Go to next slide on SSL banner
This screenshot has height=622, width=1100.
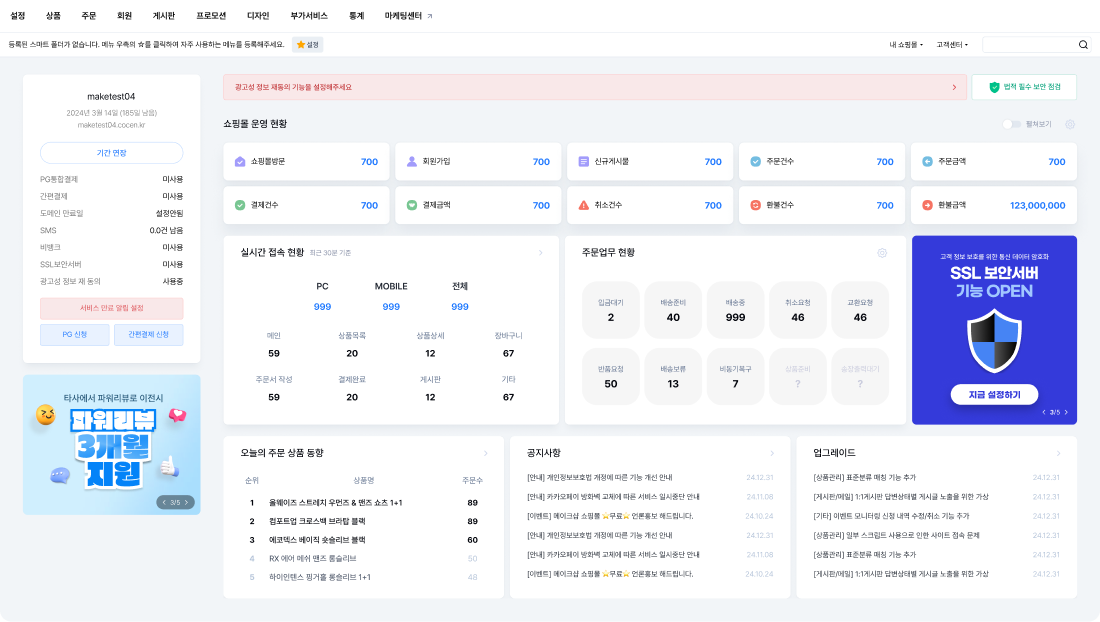point(1067,412)
